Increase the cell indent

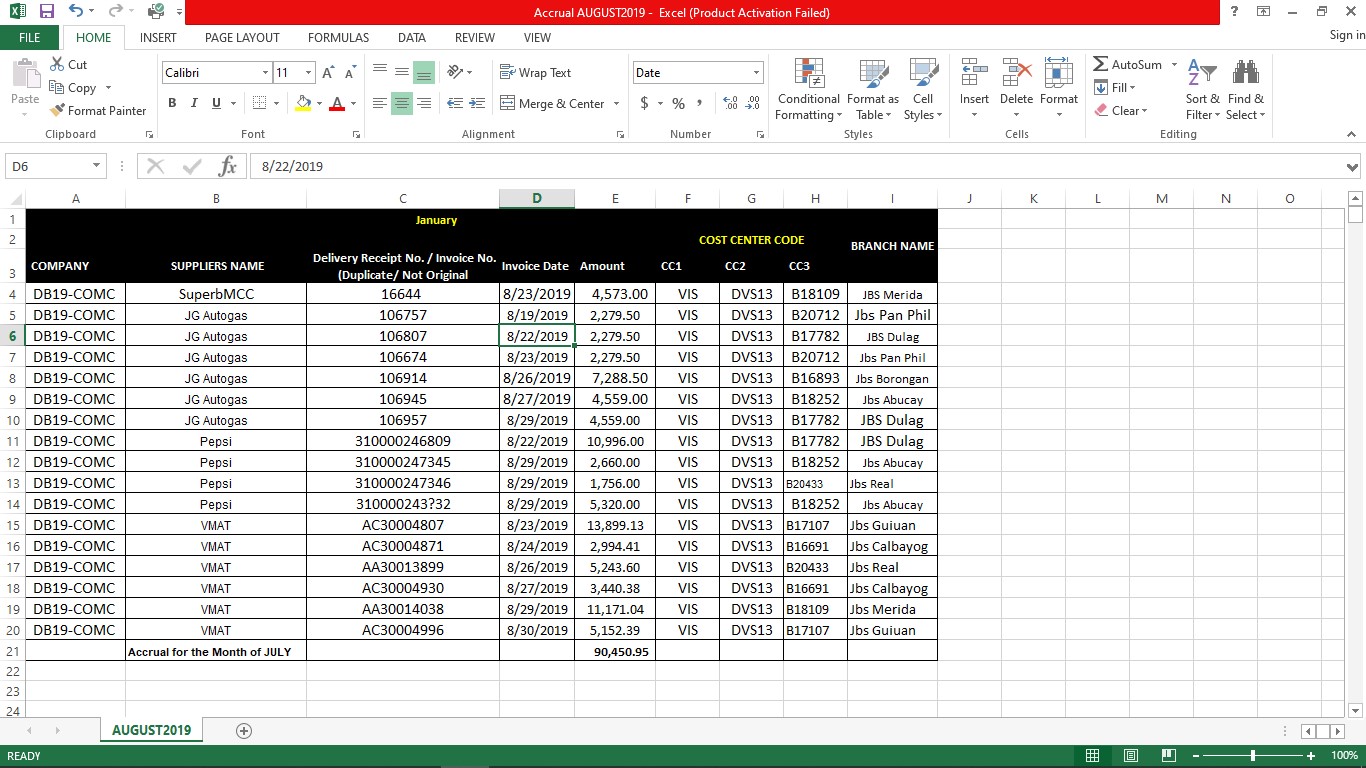click(478, 103)
